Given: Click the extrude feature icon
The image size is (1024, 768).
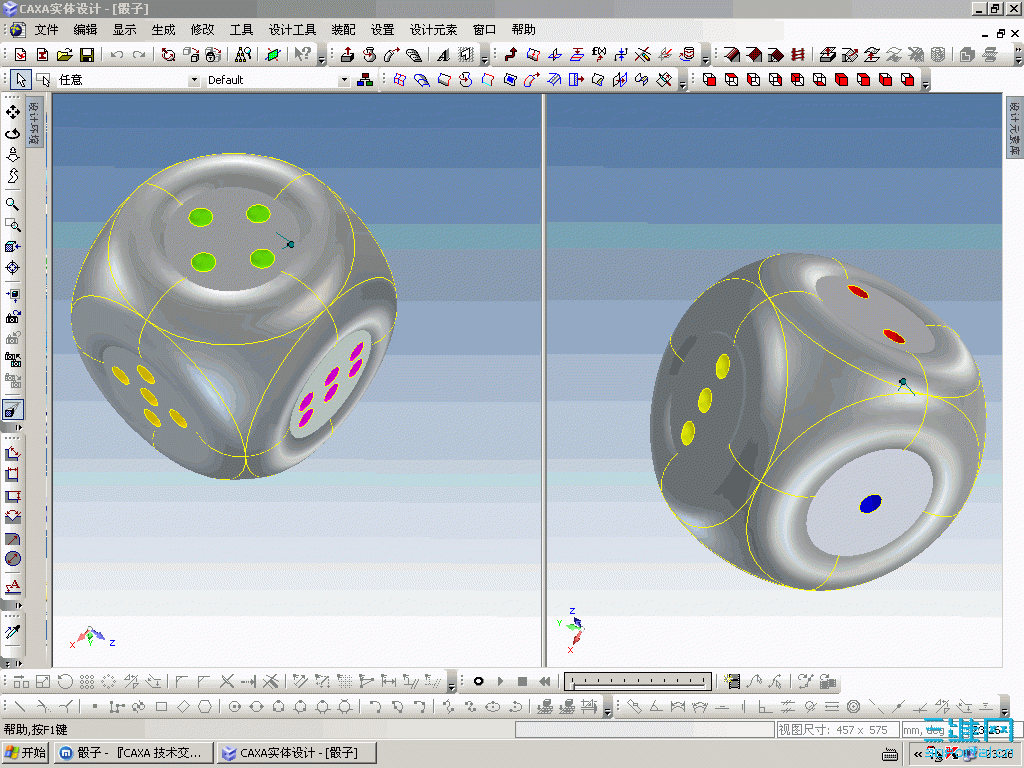Looking at the screenshot, I should pyautogui.click(x=347, y=55).
